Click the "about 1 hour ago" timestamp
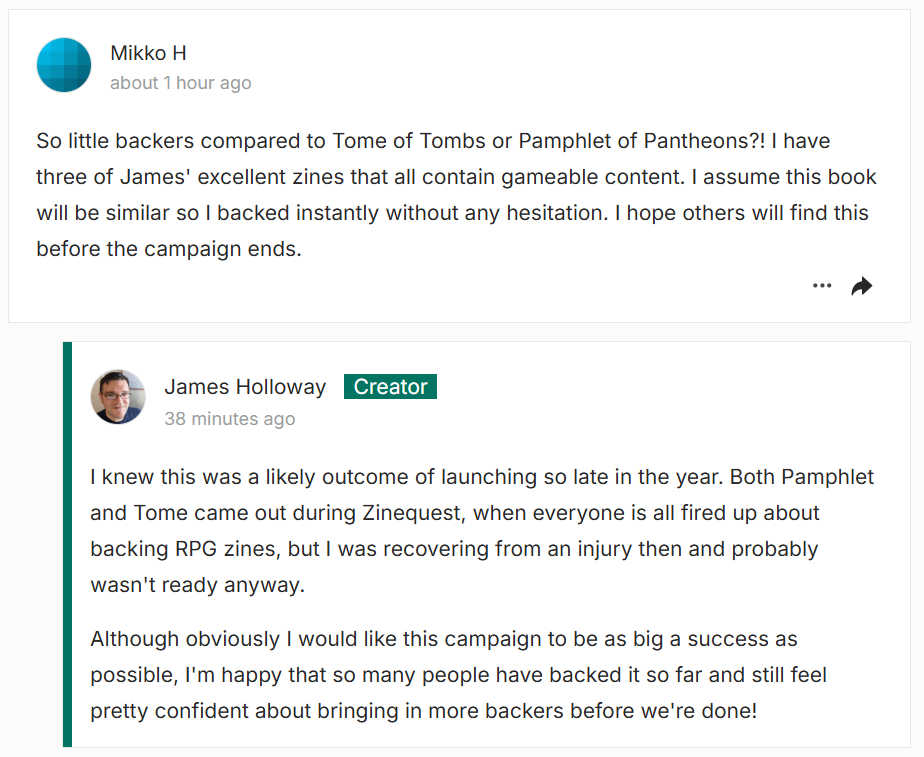924x757 pixels. [x=180, y=83]
